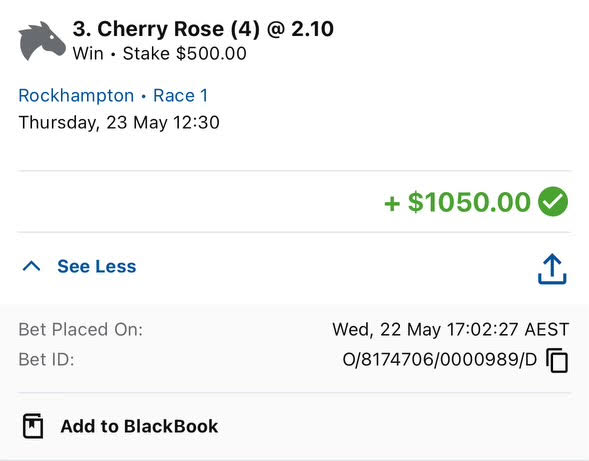The height and width of the screenshot is (461, 589).
Task: Select Add to BlackBook
Action: [139, 426]
